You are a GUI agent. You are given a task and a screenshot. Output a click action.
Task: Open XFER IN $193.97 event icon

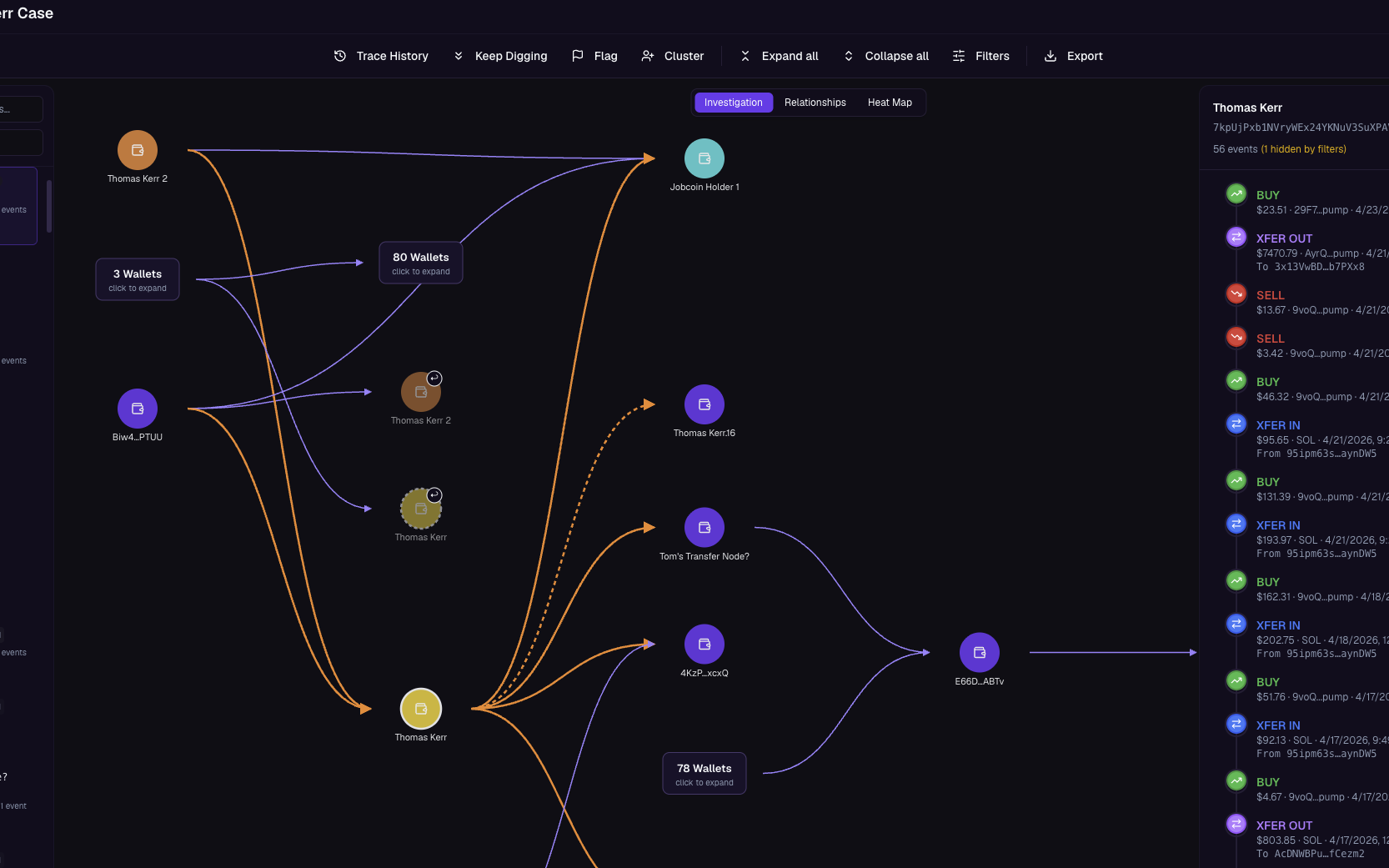click(x=1236, y=524)
